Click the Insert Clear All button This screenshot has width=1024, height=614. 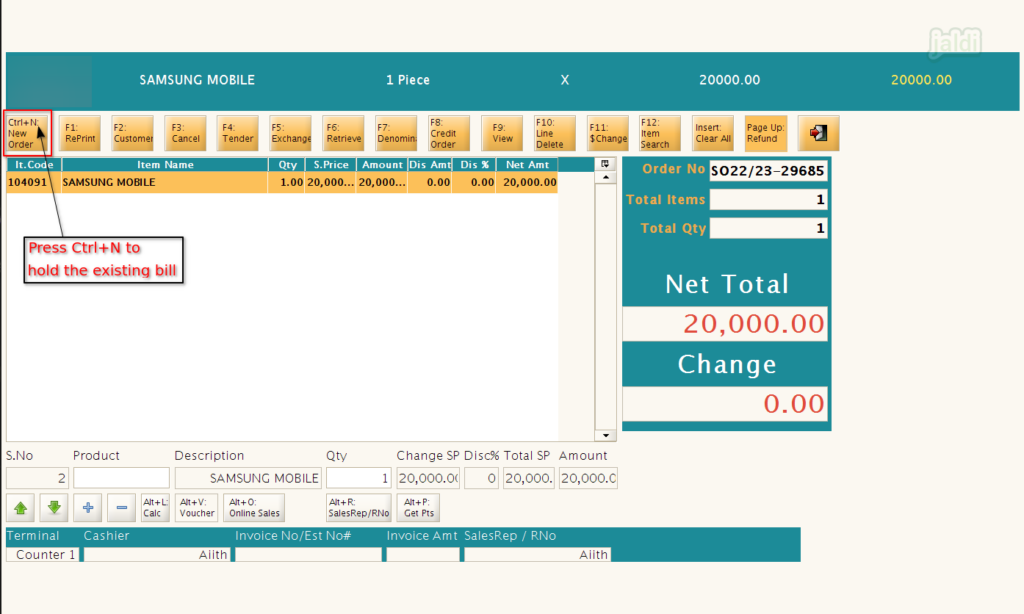coord(713,133)
